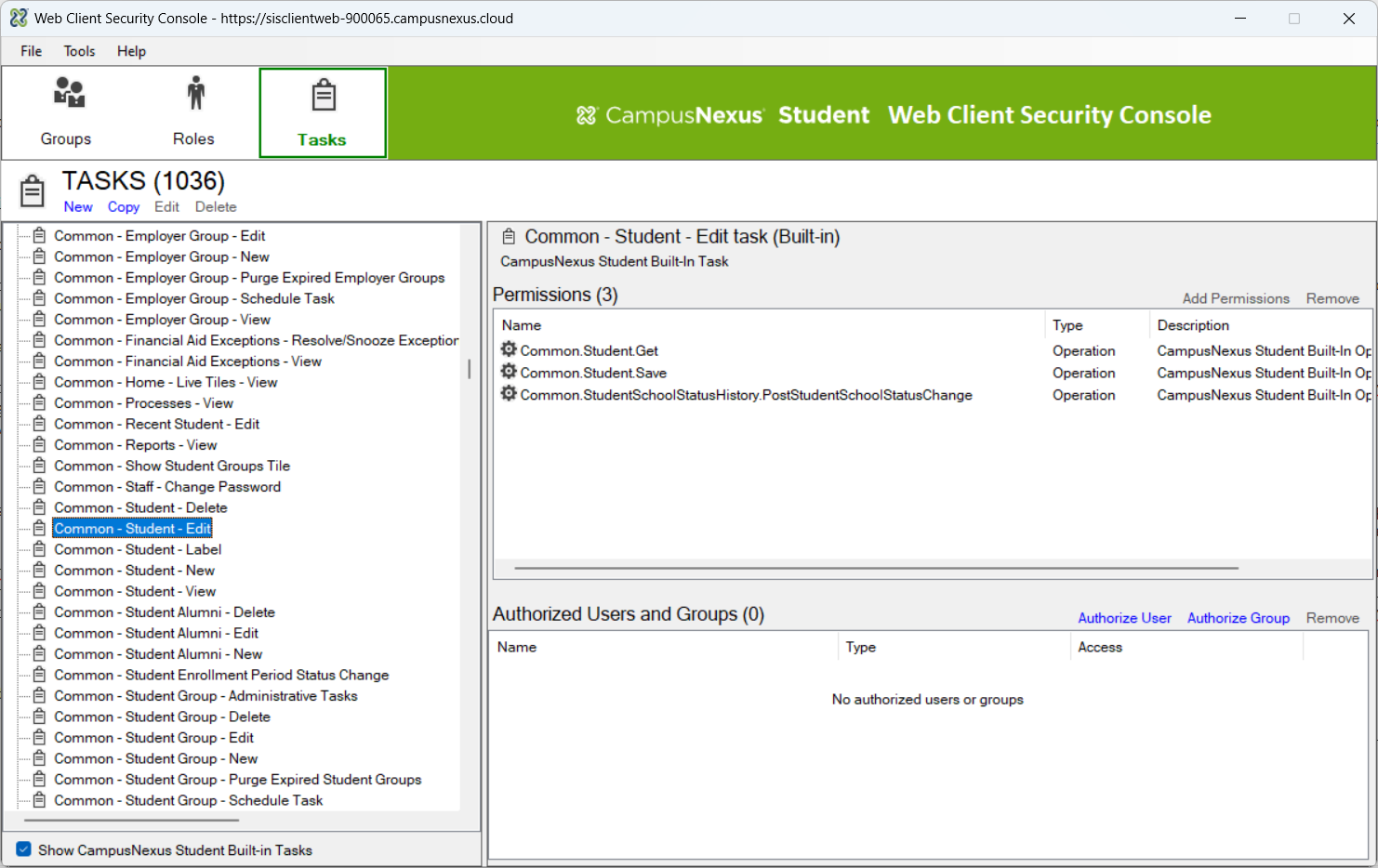Viewport: 1378px width, 868px height.
Task: Click gear icon for PostStudentSchoolStatusChange permission
Action: click(509, 394)
